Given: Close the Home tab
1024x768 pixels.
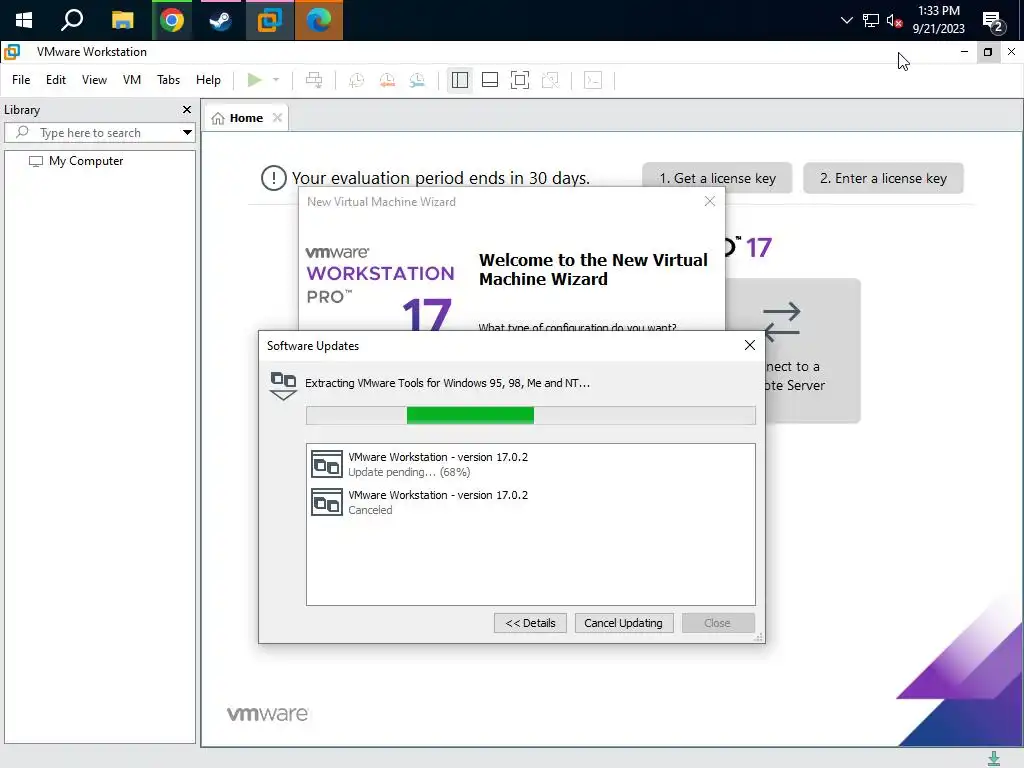Looking at the screenshot, I should pos(278,118).
